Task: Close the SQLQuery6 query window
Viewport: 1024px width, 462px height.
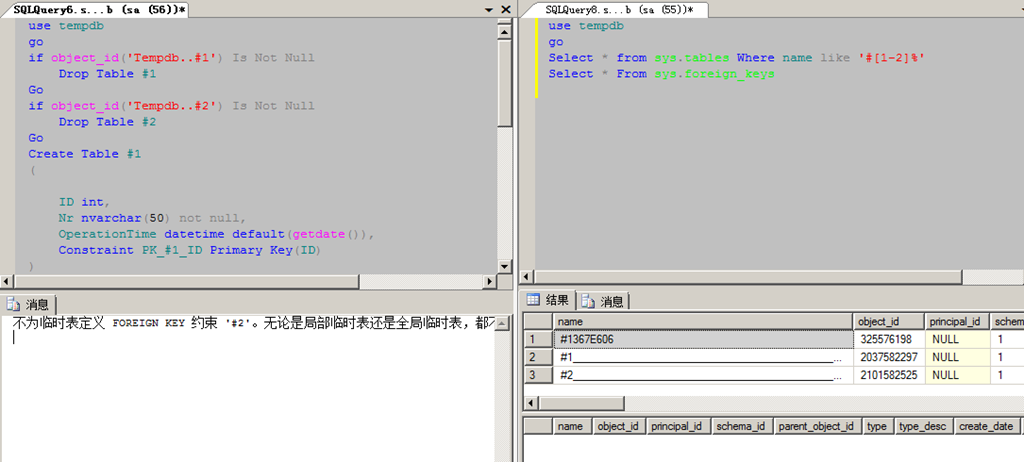Action: coord(506,9)
